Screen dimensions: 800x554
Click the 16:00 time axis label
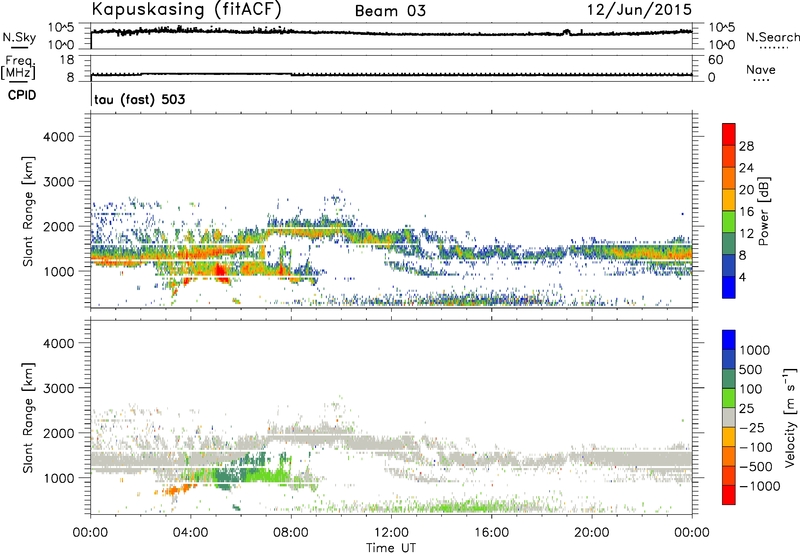pos(491,533)
